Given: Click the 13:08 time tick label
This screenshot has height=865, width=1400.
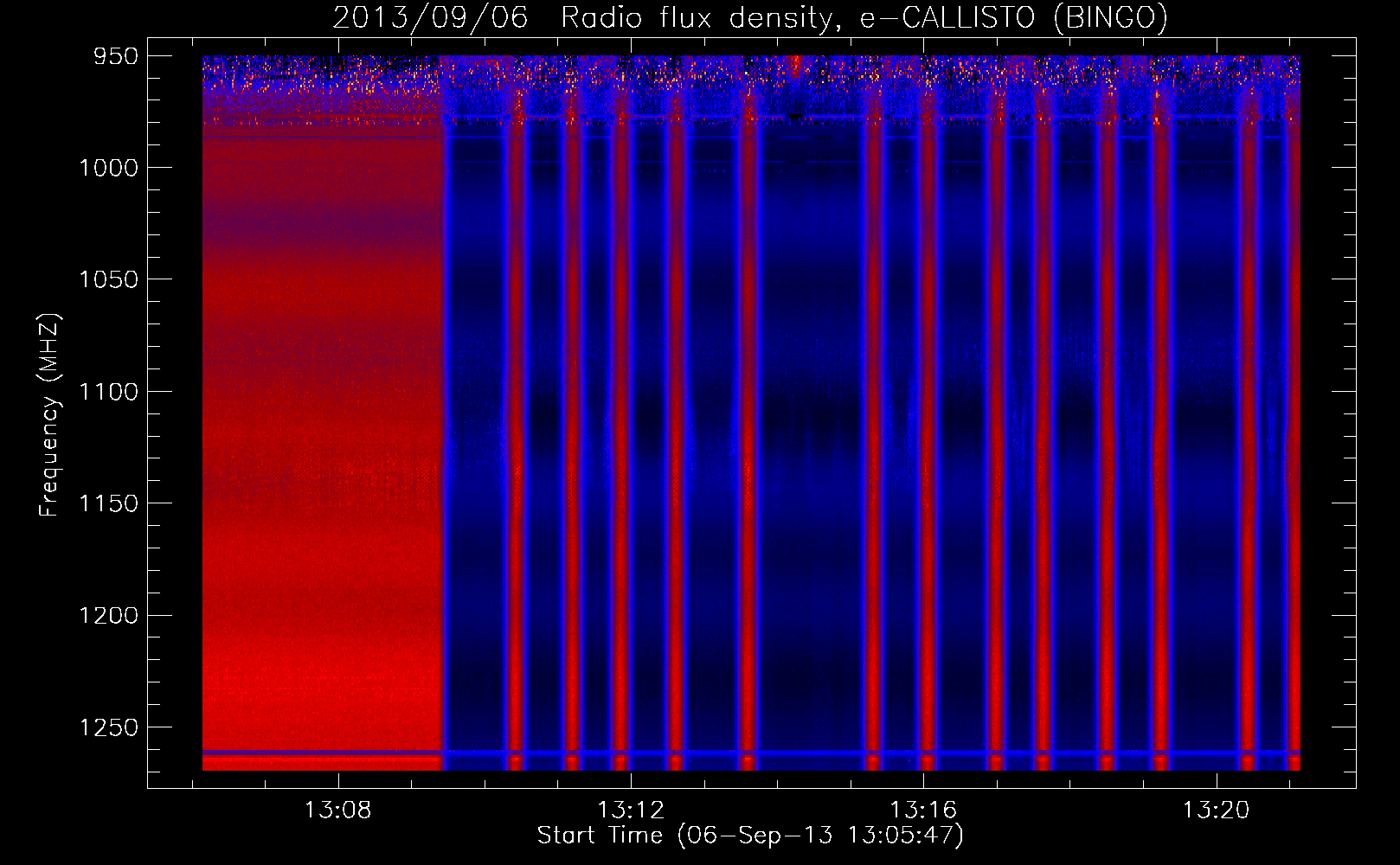Looking at the screenshot, I should [337, 811].
